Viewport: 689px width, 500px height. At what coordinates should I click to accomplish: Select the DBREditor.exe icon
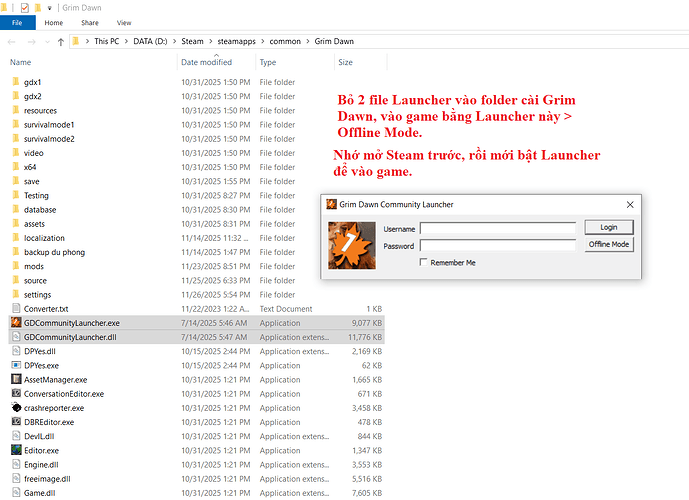pyautogui.click(x=15, y=422)
